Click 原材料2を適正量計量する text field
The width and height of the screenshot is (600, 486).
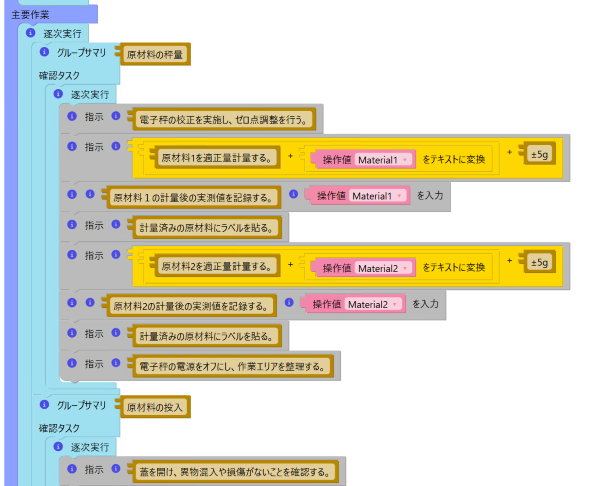point(215,267)
